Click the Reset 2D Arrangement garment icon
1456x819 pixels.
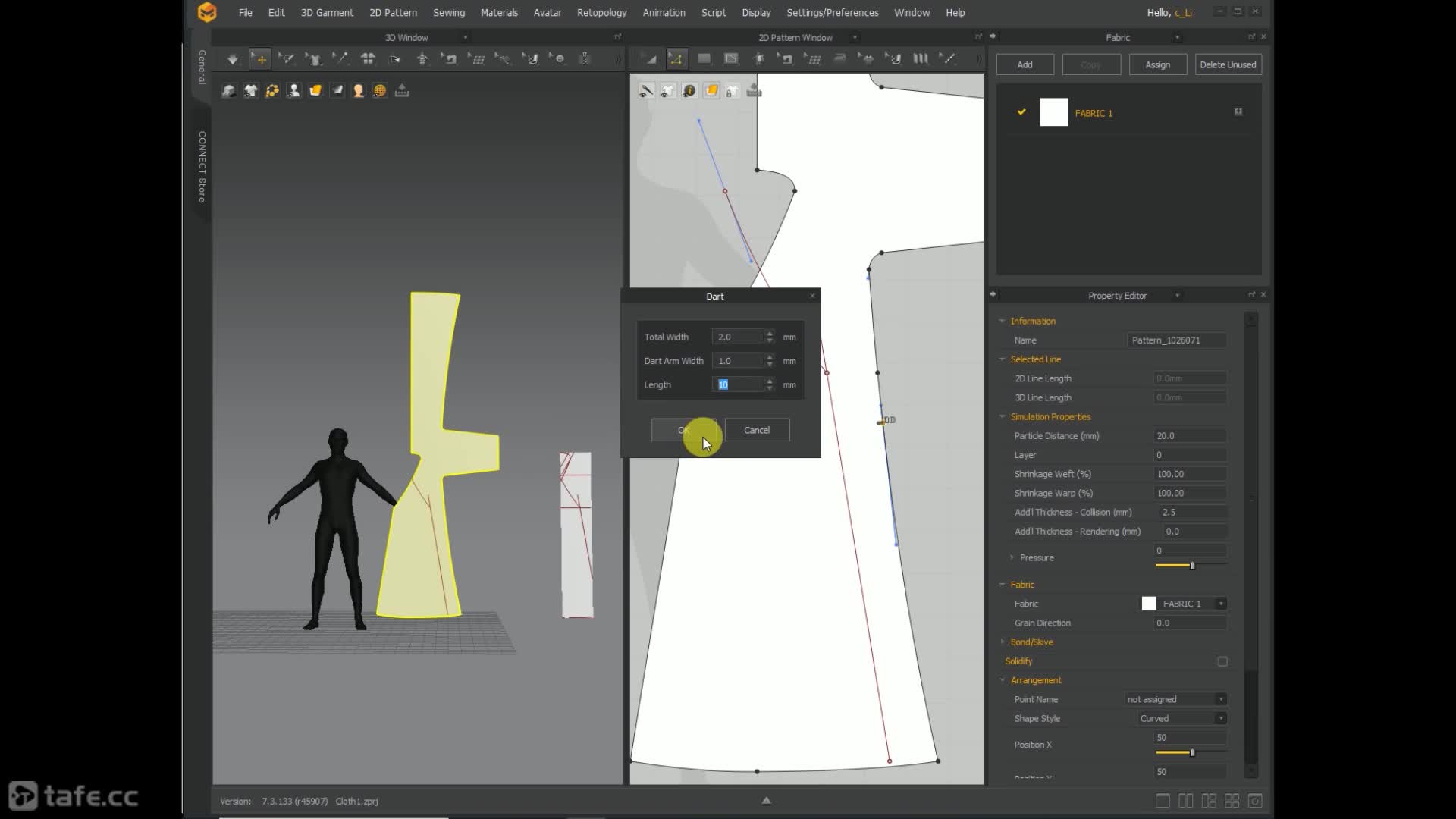[x=368, y=59]
